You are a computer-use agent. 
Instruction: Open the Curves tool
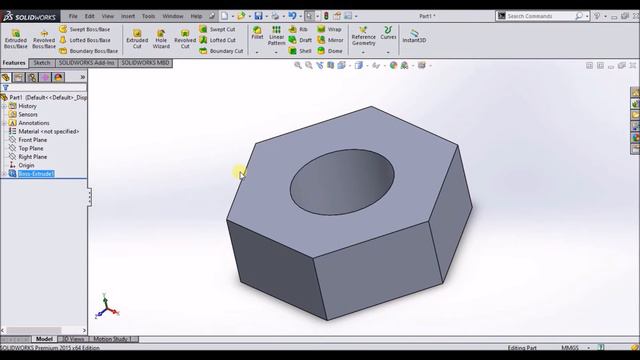click(x=388, y=33)
